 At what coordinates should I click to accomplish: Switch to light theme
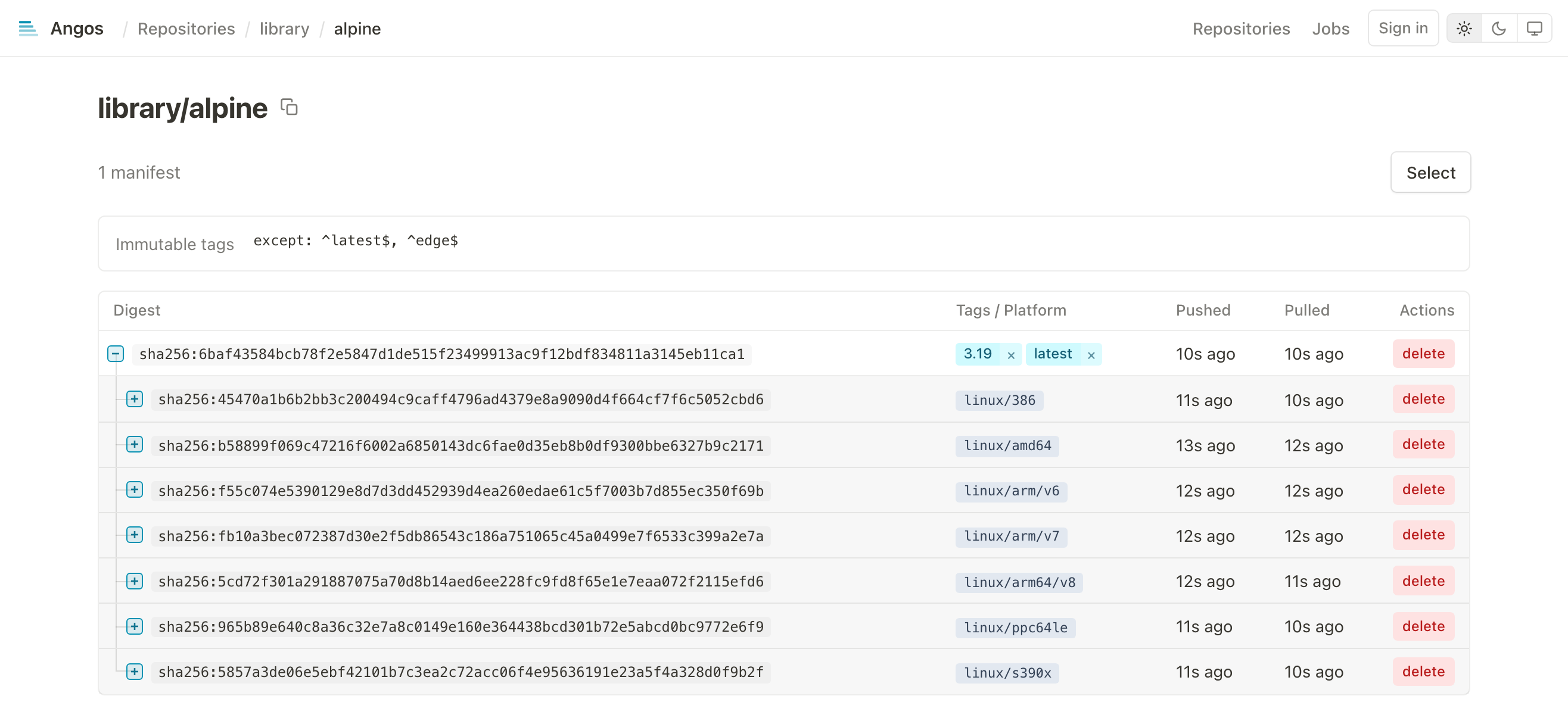tap(1464, 29)
